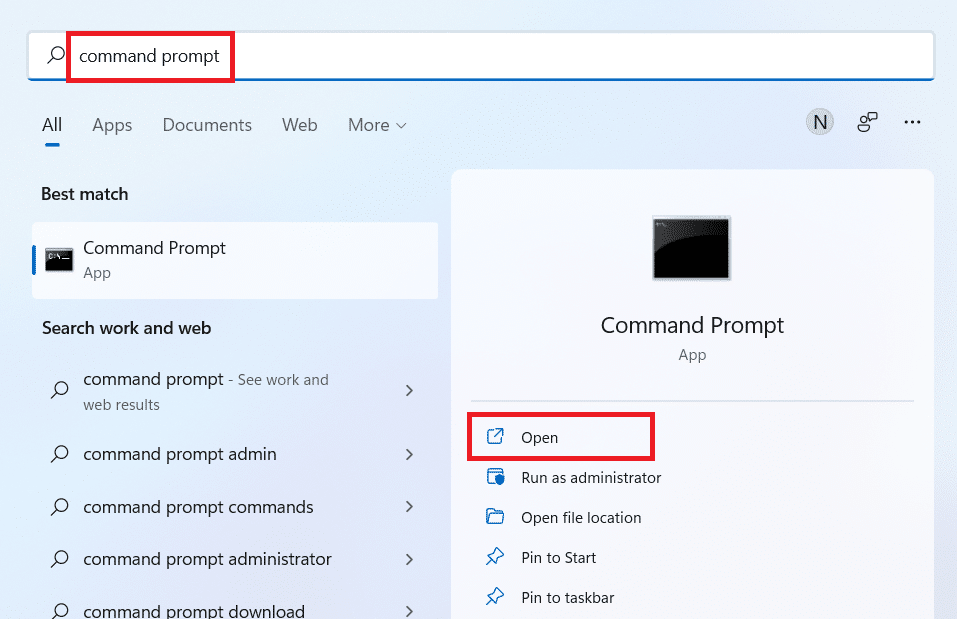Switch to the All tab
The width and height of the screenshot is (957, 619).
click(x=52, y=125)
